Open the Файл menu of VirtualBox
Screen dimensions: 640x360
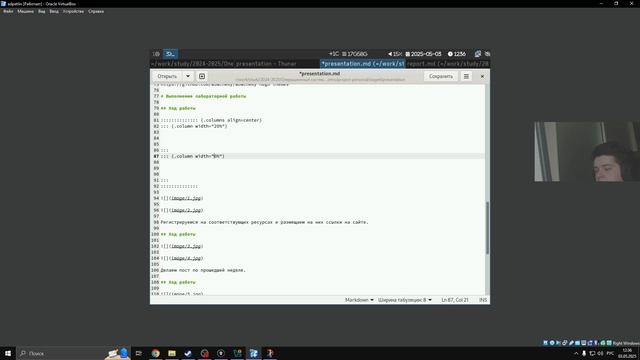point(8,11)
